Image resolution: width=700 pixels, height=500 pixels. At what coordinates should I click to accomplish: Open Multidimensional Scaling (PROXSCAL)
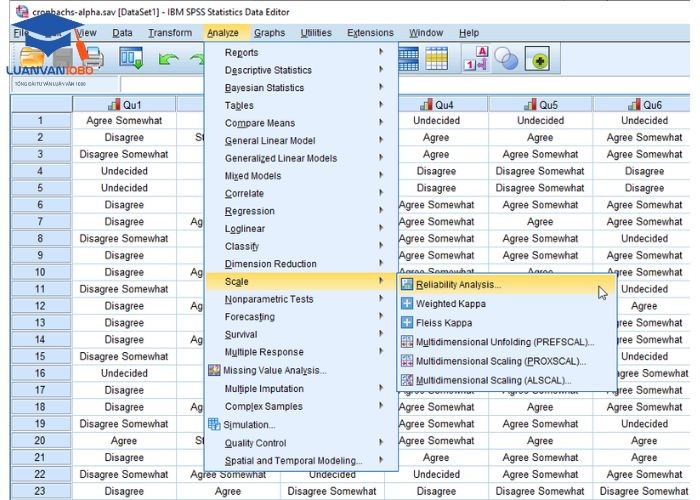tap(501, 361)
